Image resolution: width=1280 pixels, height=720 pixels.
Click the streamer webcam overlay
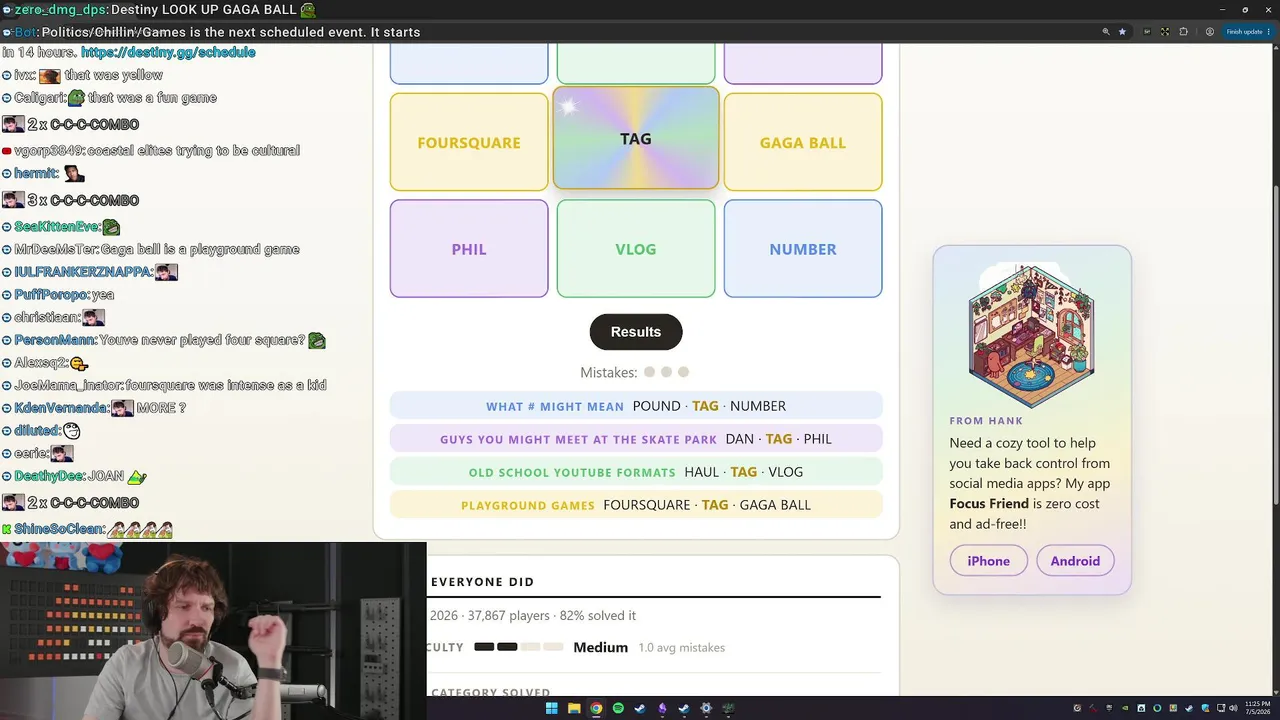(x=213, y=631)
